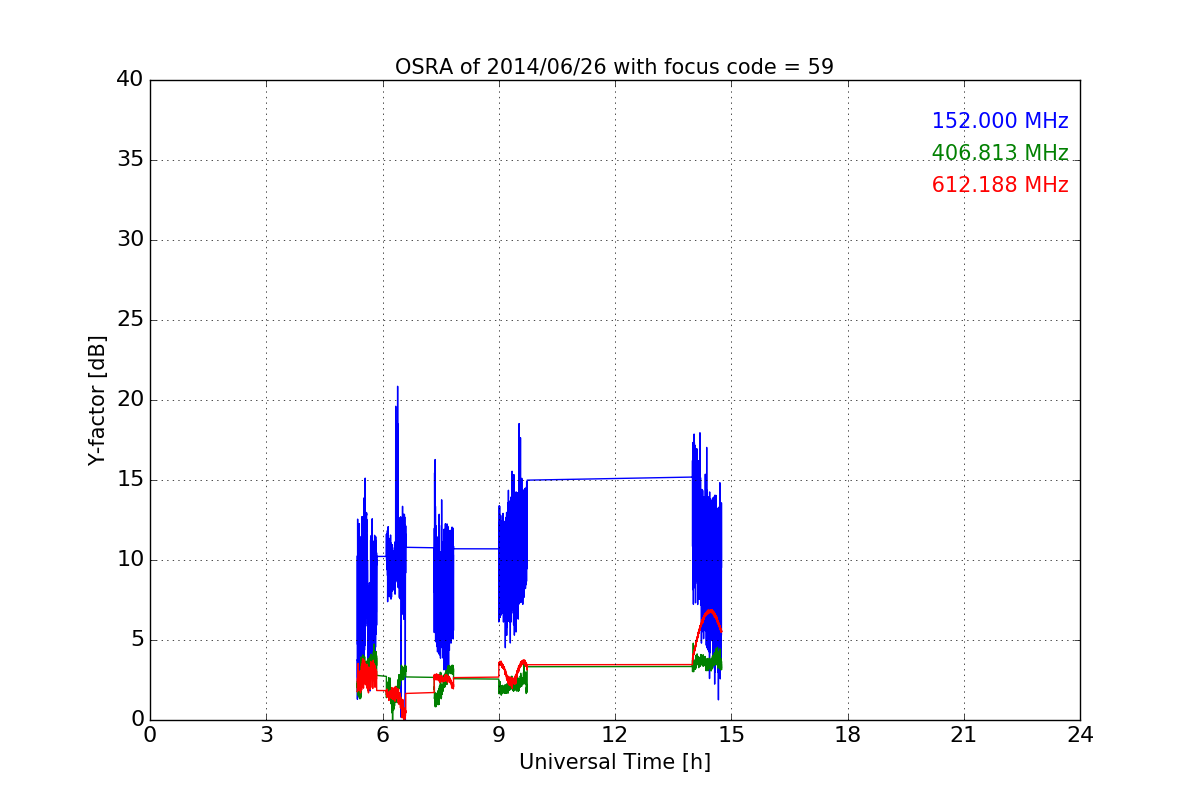Click y-axis tick label 25
The height and width of the screenshot is (800, 1200).
point(130,320)
